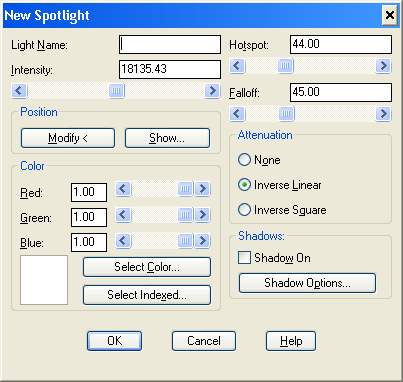Click the Hotspot slider left arrow
403x382 pixels.
(x=237, y=65)
